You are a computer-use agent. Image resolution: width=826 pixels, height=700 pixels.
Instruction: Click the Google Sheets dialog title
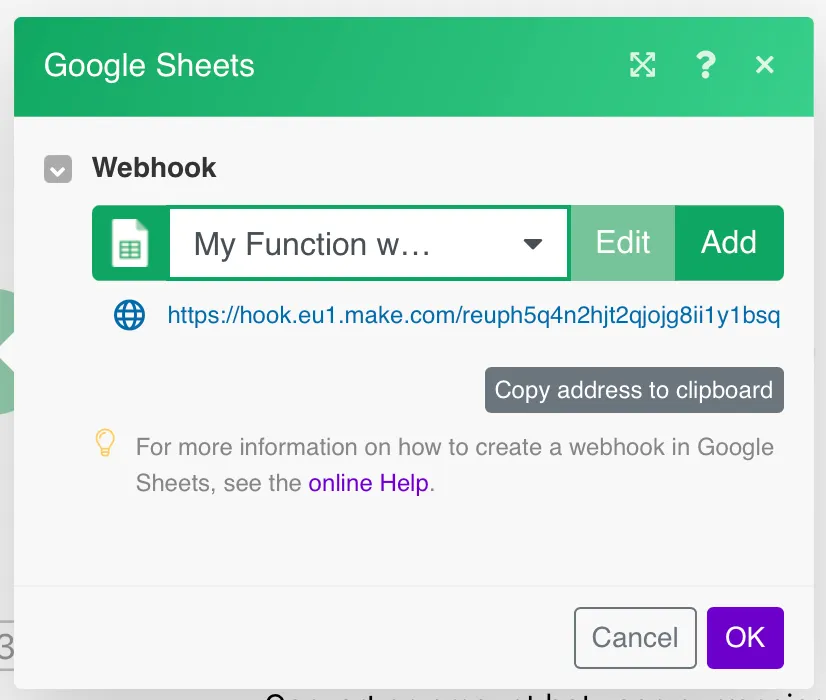click(x=149, y=66)
